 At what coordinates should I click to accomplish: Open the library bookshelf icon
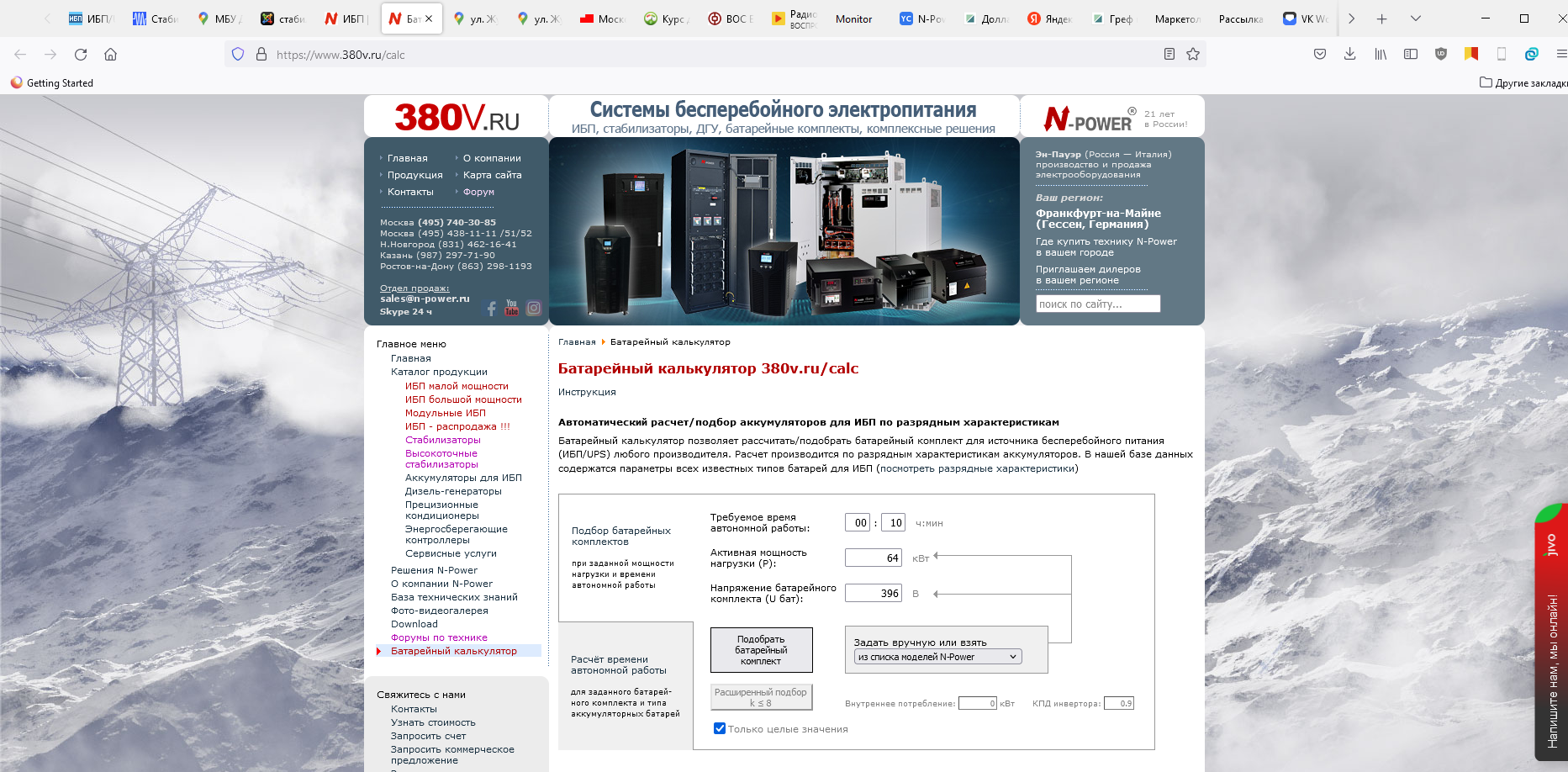[1381, 54]
